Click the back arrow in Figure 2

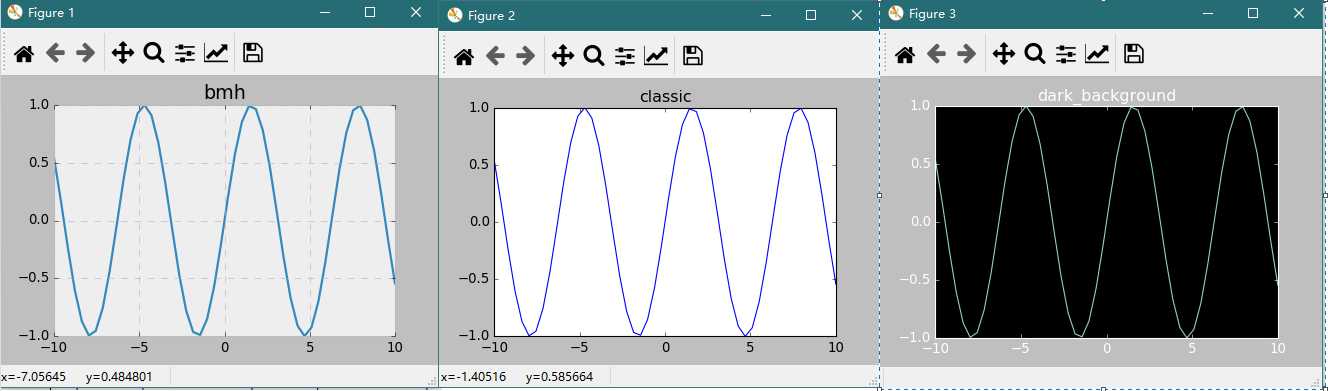[x=495, y=57]
